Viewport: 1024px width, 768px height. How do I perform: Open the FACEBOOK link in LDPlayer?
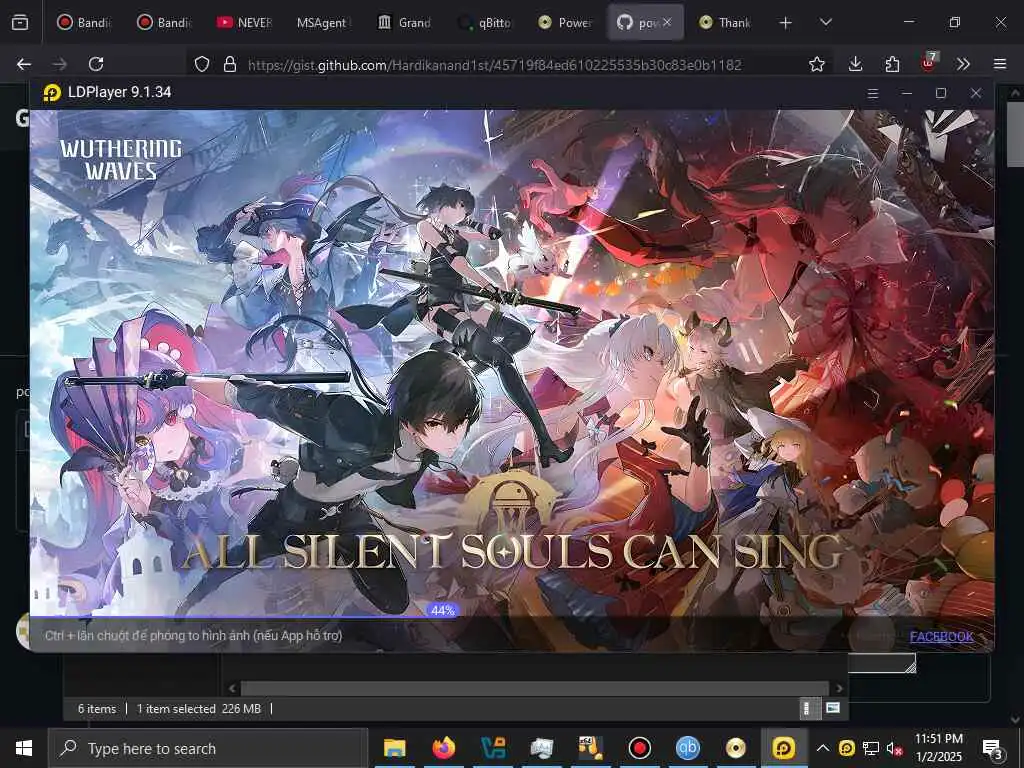942,637
